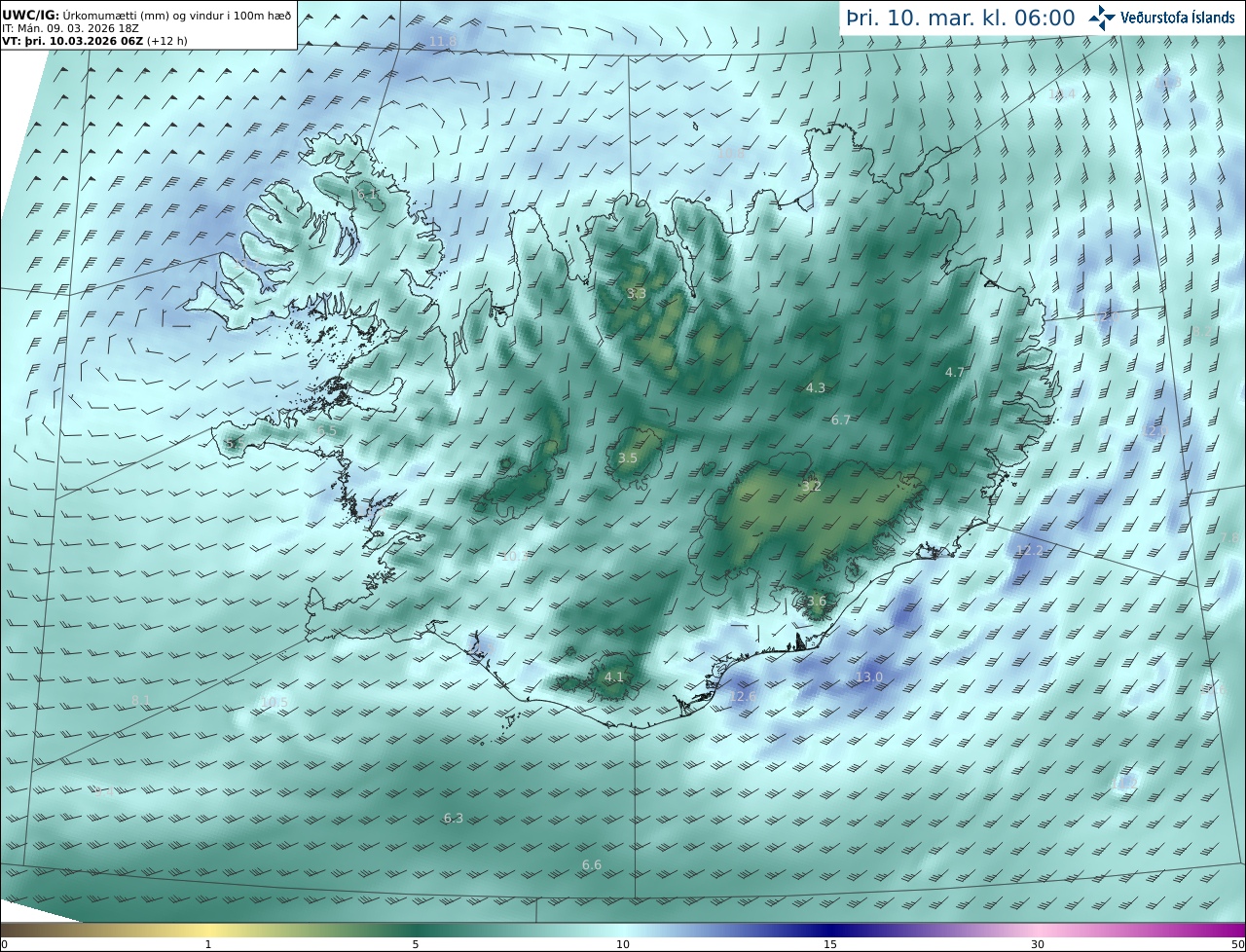The image size is (1246, 952).
Task: Click the 4.1 value on Mýrdalsjökull glacier
Action: pos(613,677)
